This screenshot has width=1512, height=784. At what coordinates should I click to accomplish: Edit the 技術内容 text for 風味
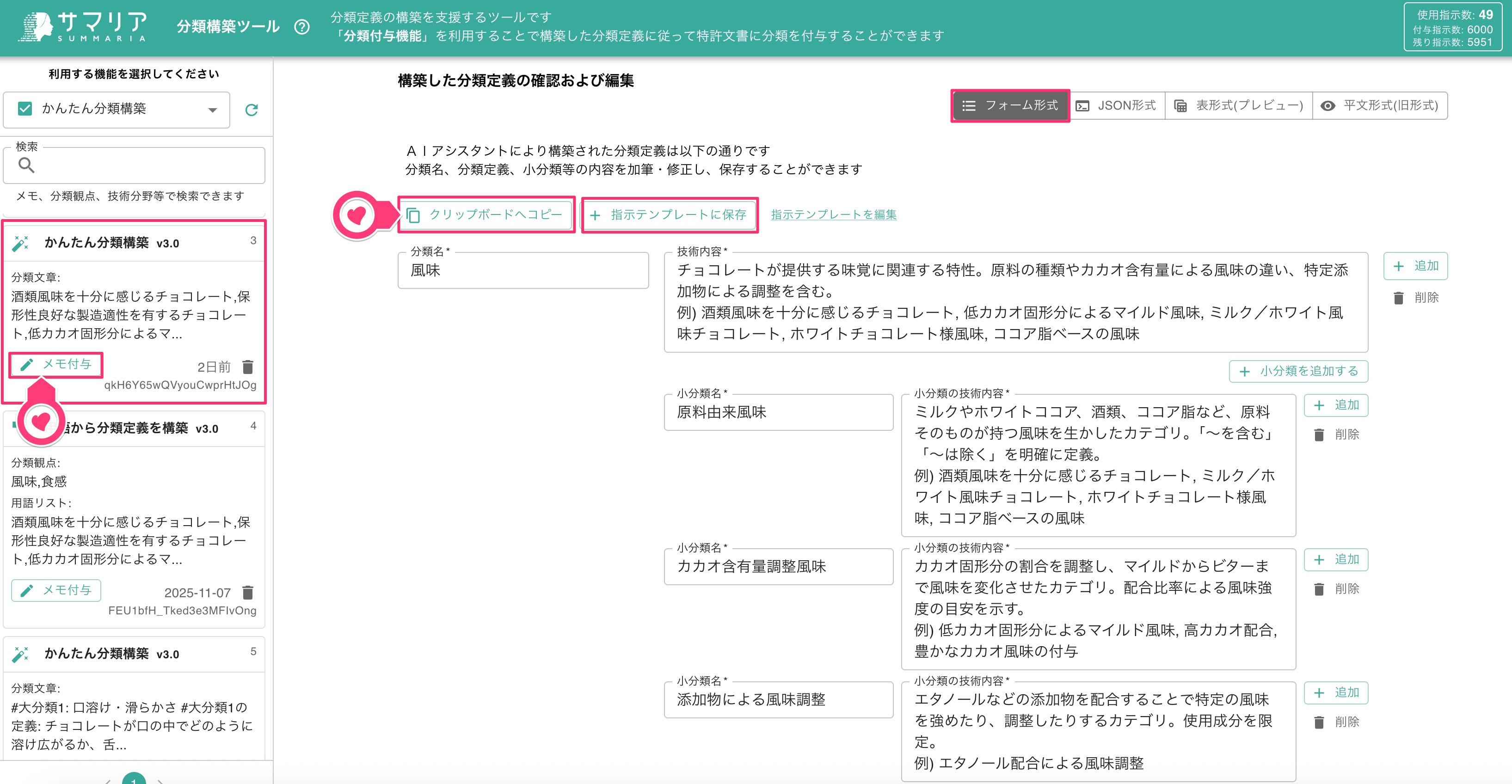click(1015, 302)
